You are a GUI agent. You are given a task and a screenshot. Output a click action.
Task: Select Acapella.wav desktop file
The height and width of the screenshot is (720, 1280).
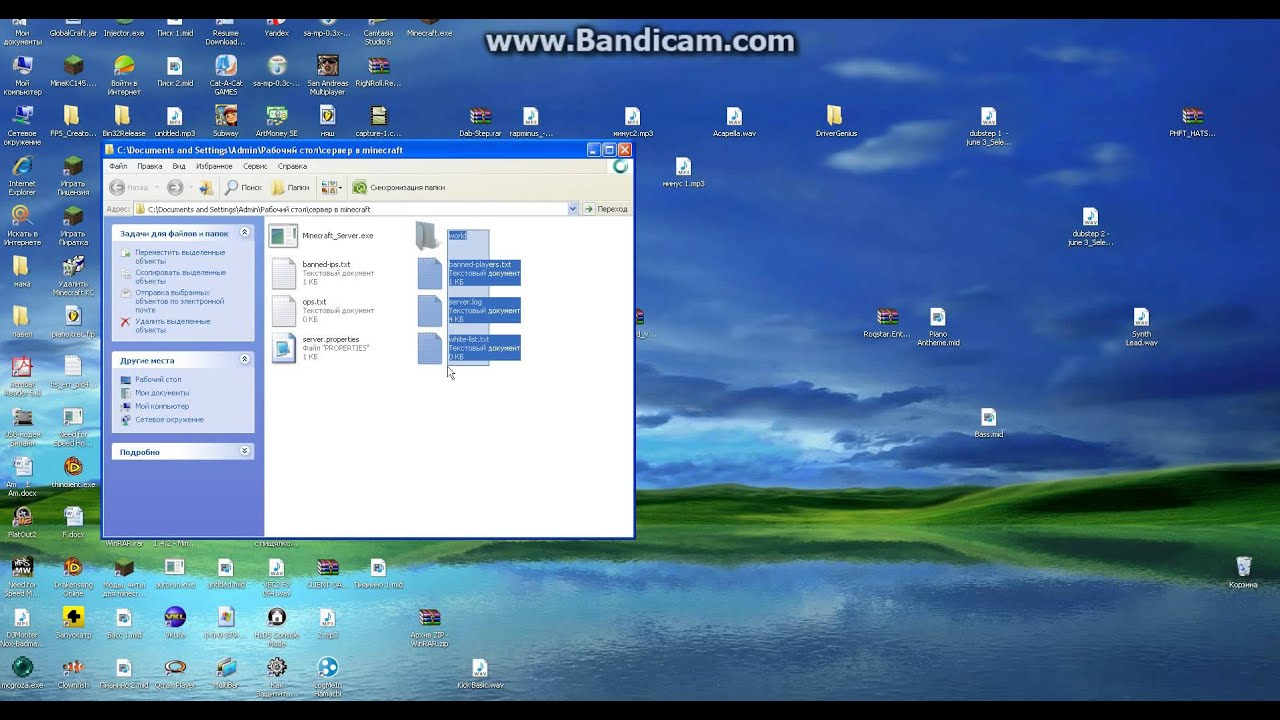click(x=733, y=121)
